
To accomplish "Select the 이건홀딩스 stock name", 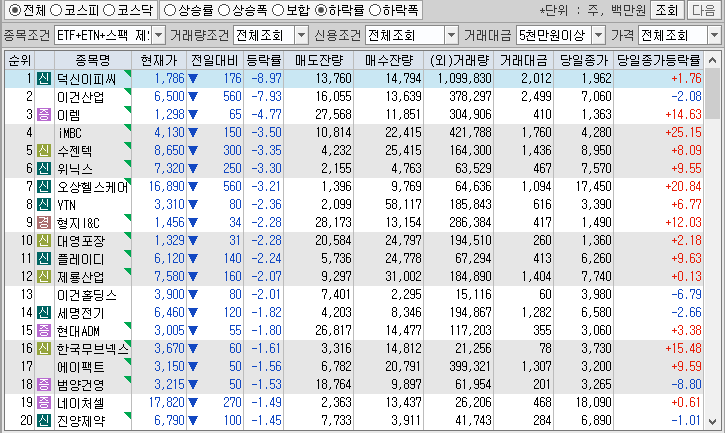I will [x=86, y=295].
